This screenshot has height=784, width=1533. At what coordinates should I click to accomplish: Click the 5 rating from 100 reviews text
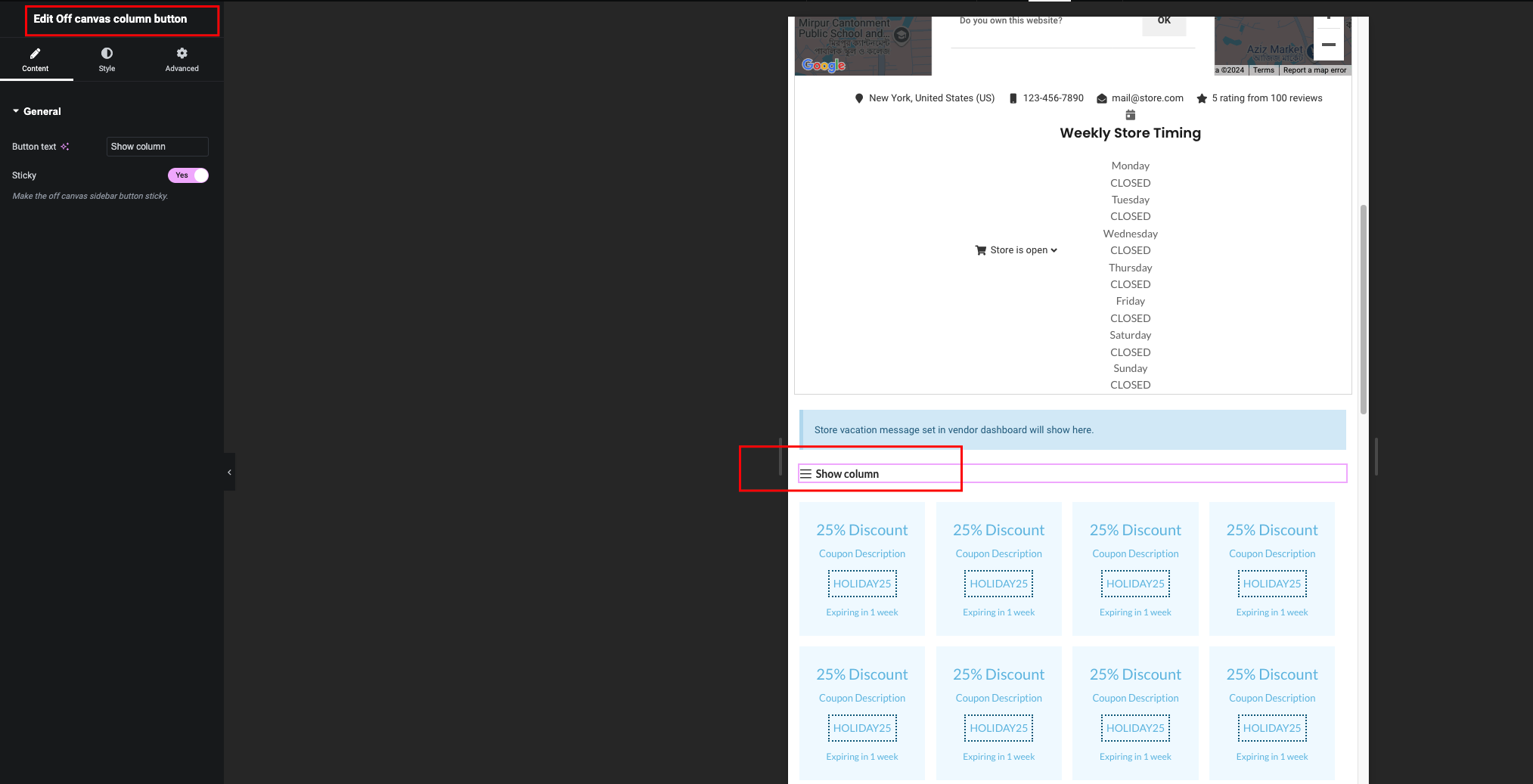pyautogui.click(x=1267, y=98)
